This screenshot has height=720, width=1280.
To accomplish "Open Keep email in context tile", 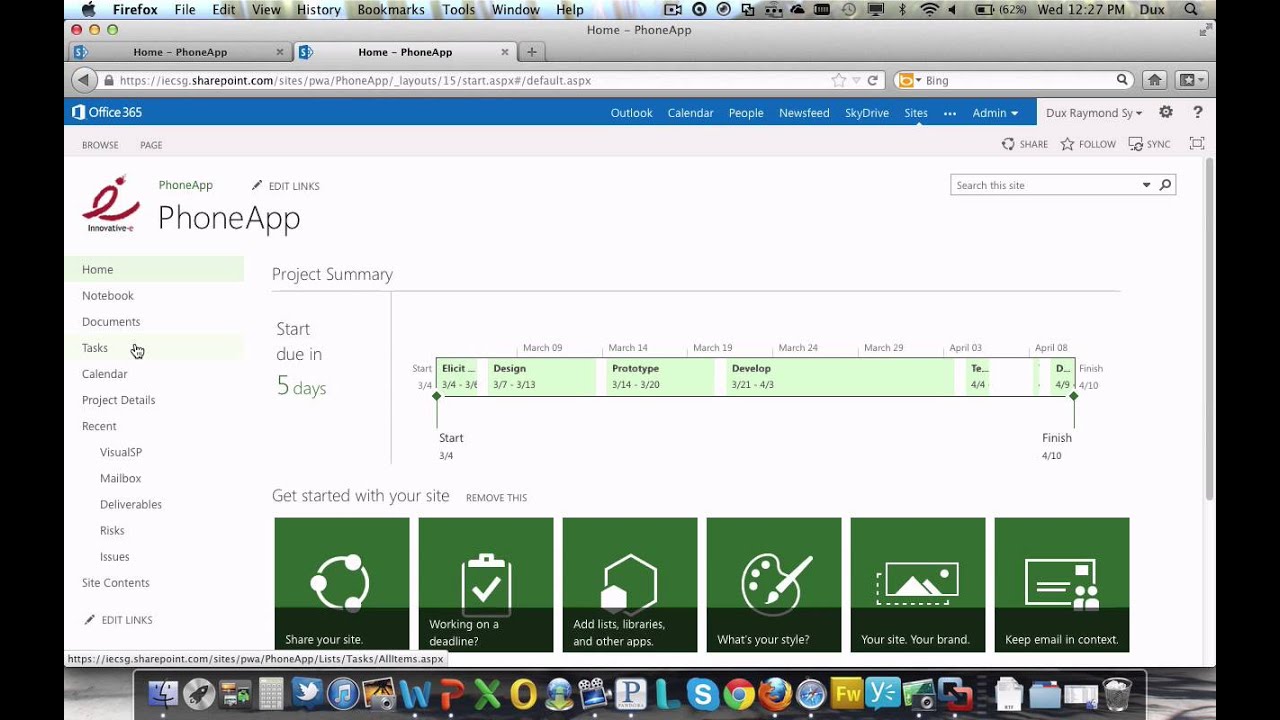I will coord(1062,584).
